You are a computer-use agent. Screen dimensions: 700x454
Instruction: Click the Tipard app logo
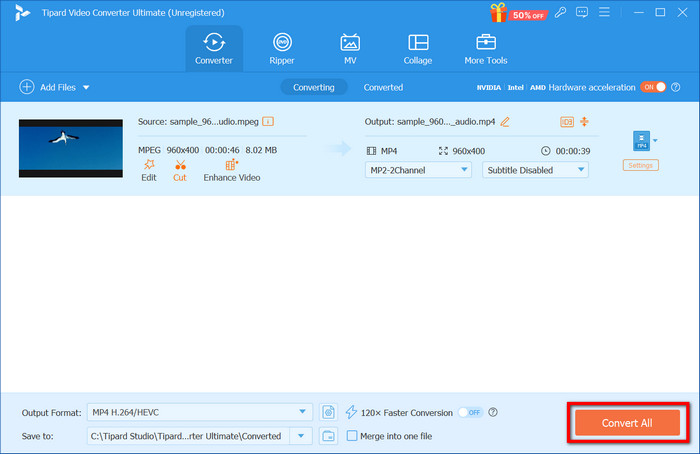21,13
